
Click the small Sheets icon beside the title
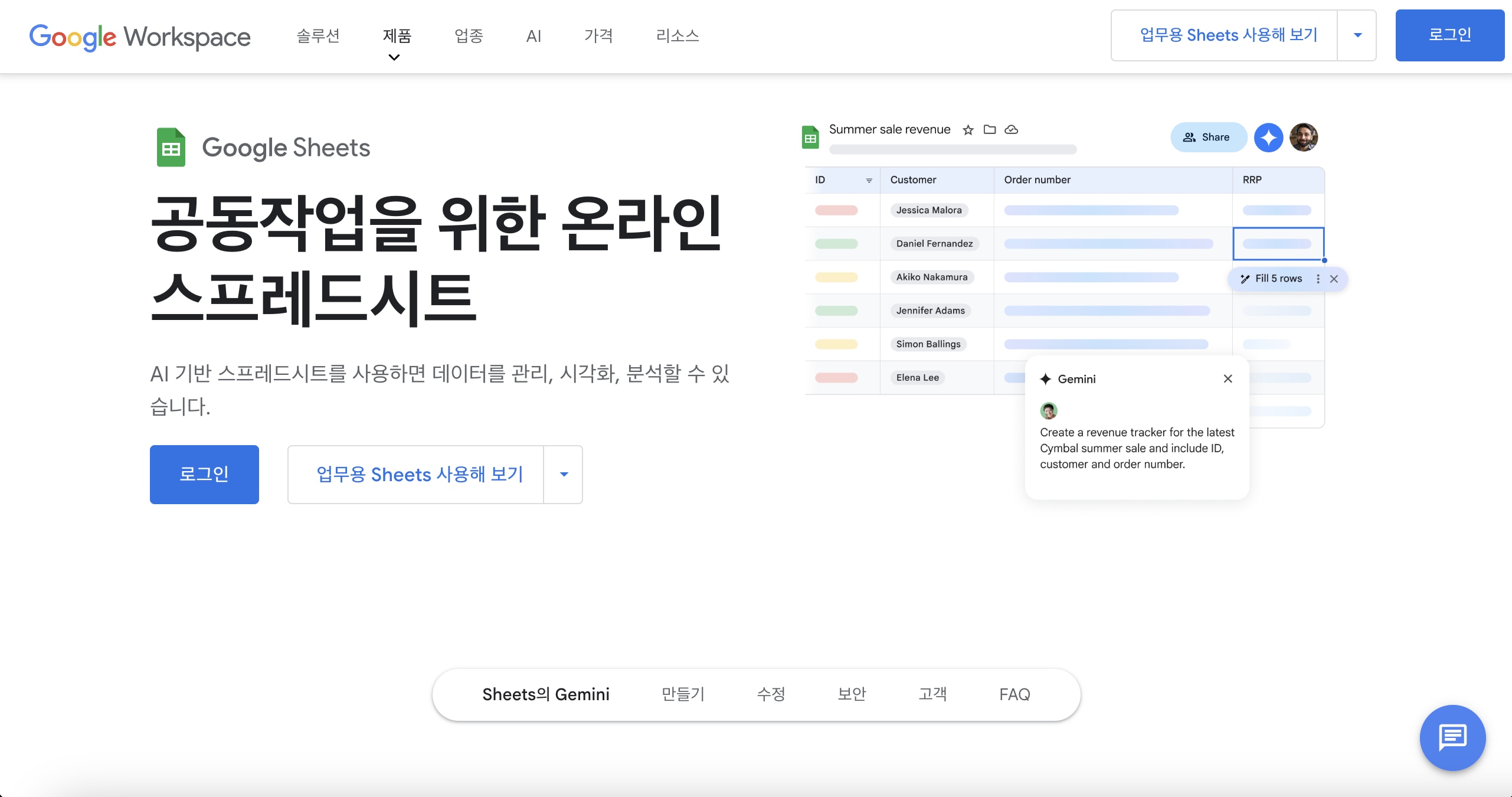tap(810, 137)
